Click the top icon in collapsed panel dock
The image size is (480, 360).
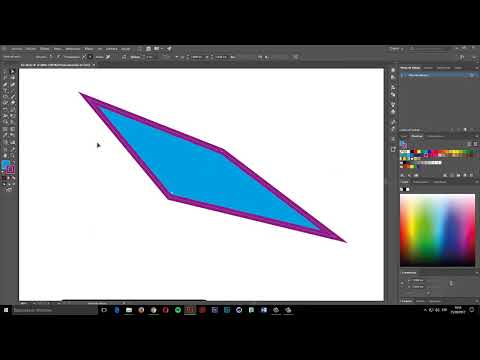[393, 70]
